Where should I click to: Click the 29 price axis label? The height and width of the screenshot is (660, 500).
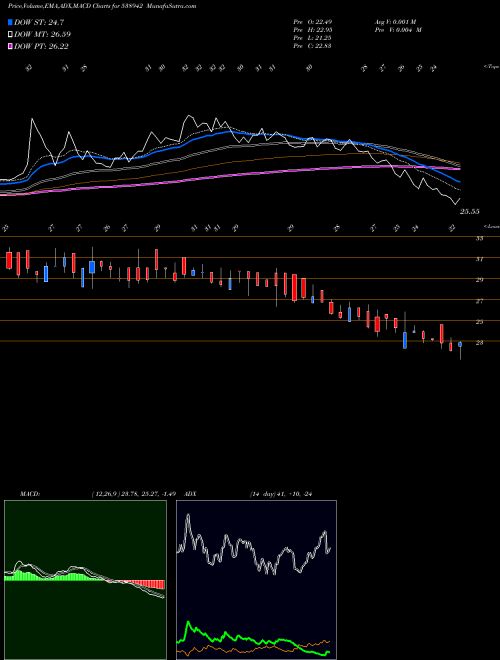(479, 279)
